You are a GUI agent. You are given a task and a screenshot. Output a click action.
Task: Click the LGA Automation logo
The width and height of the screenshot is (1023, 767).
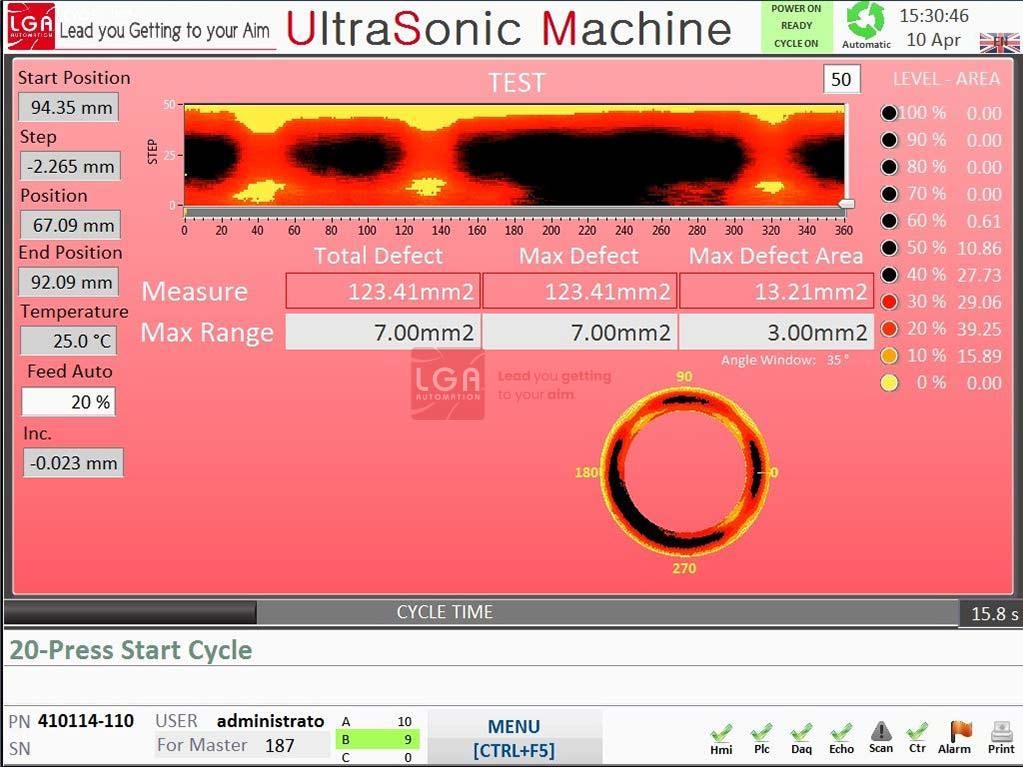click(31, 26)
